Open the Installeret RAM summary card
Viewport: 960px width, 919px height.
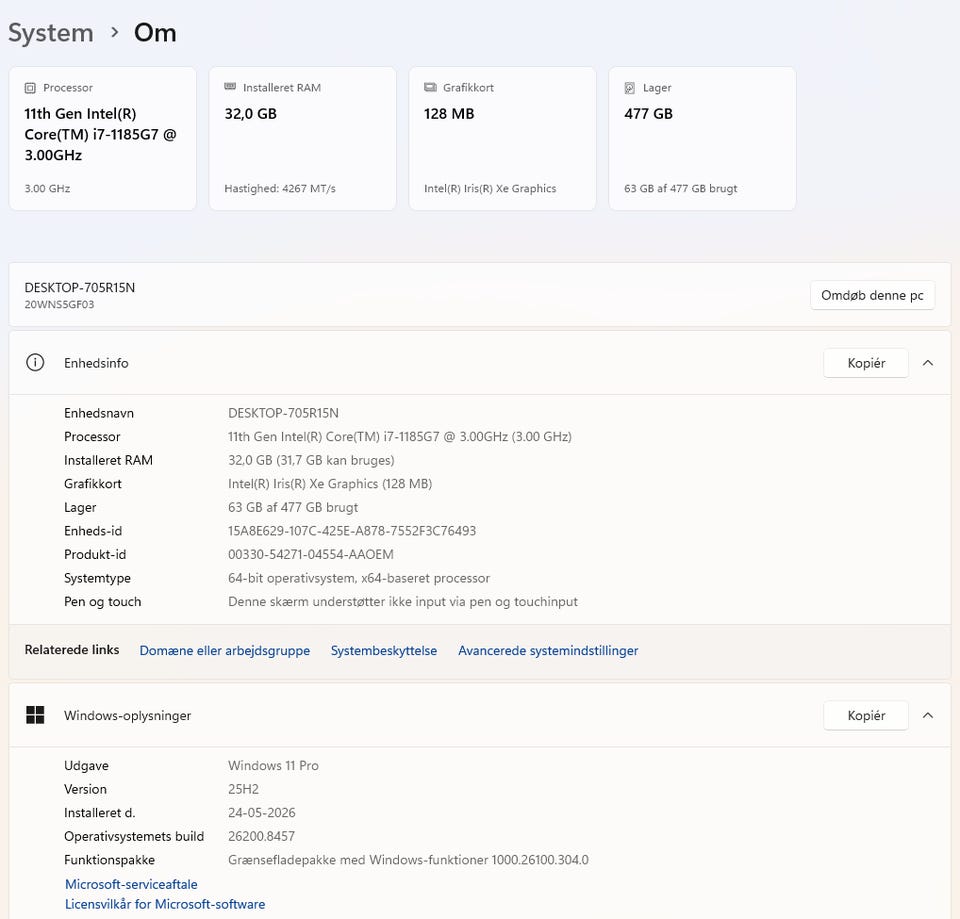click(302, 138)
